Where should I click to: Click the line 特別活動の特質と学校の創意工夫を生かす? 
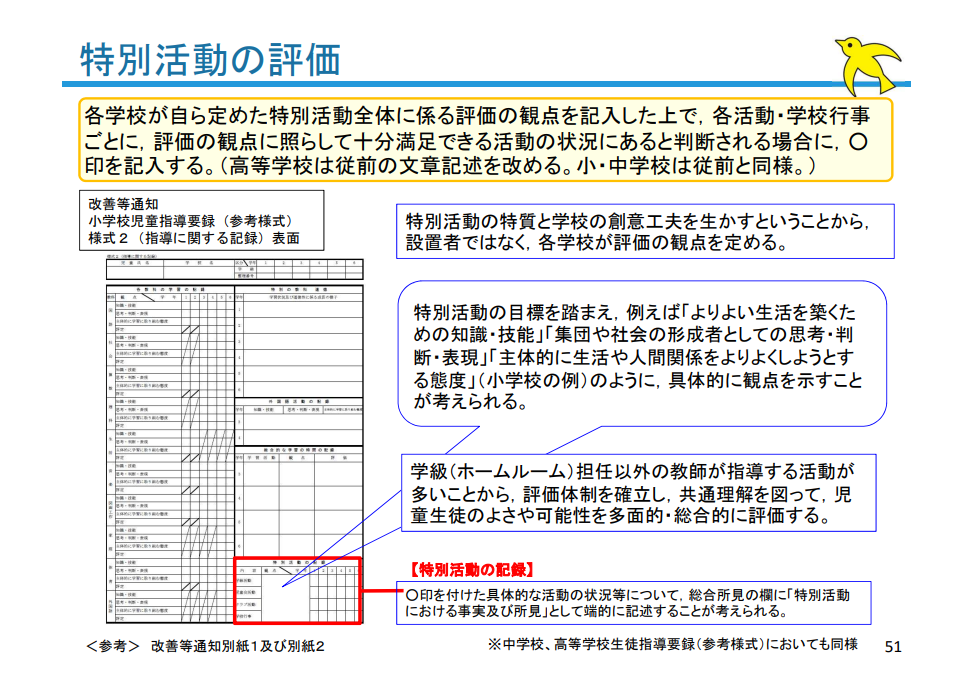(x=637, y=221)
